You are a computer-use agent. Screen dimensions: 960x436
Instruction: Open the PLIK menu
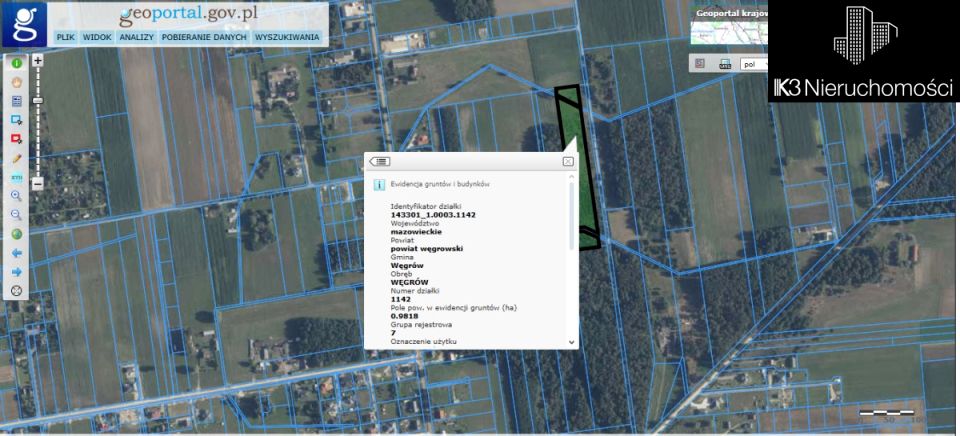click(x=66, y=37)
